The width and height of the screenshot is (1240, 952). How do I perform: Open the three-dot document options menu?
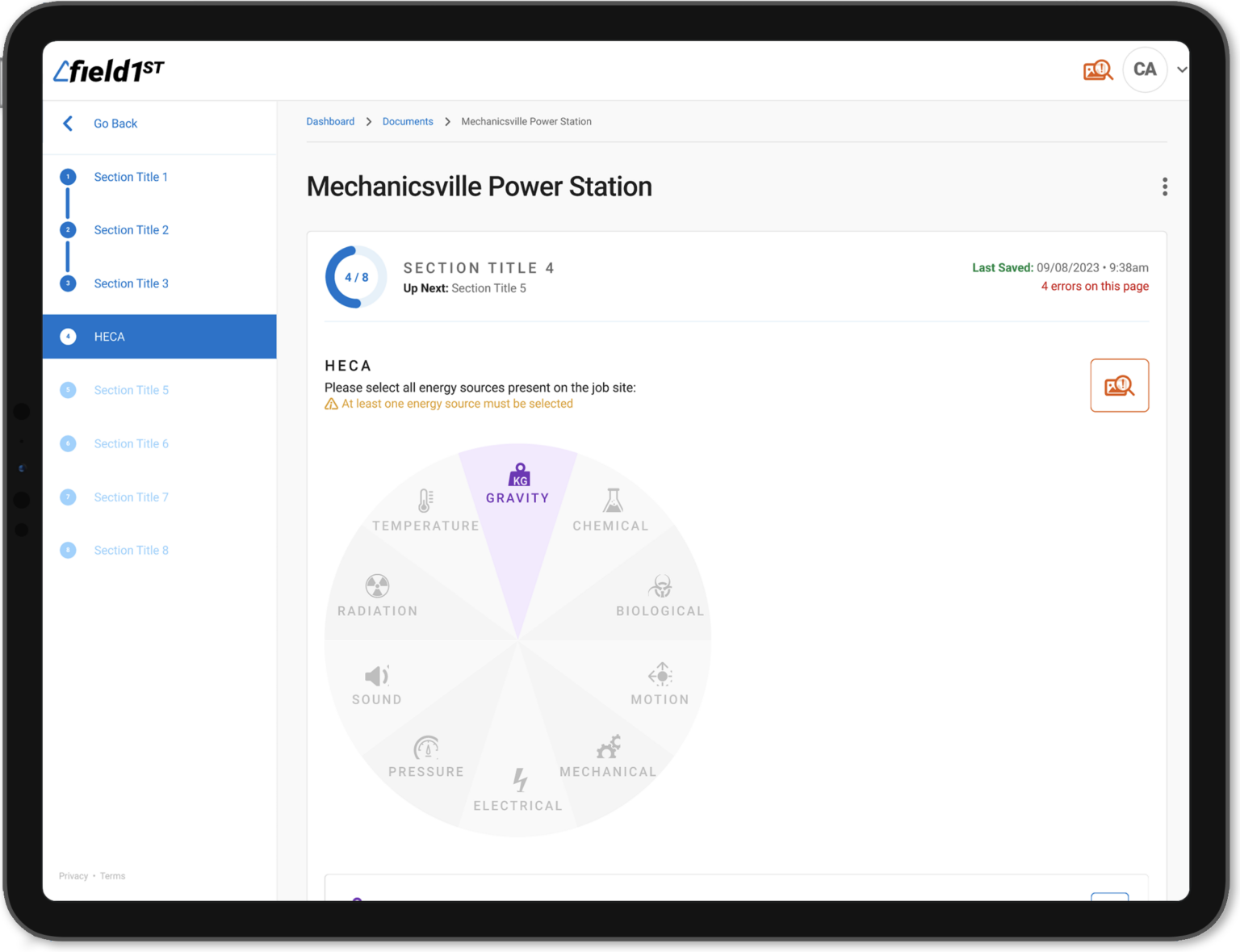1164,187
